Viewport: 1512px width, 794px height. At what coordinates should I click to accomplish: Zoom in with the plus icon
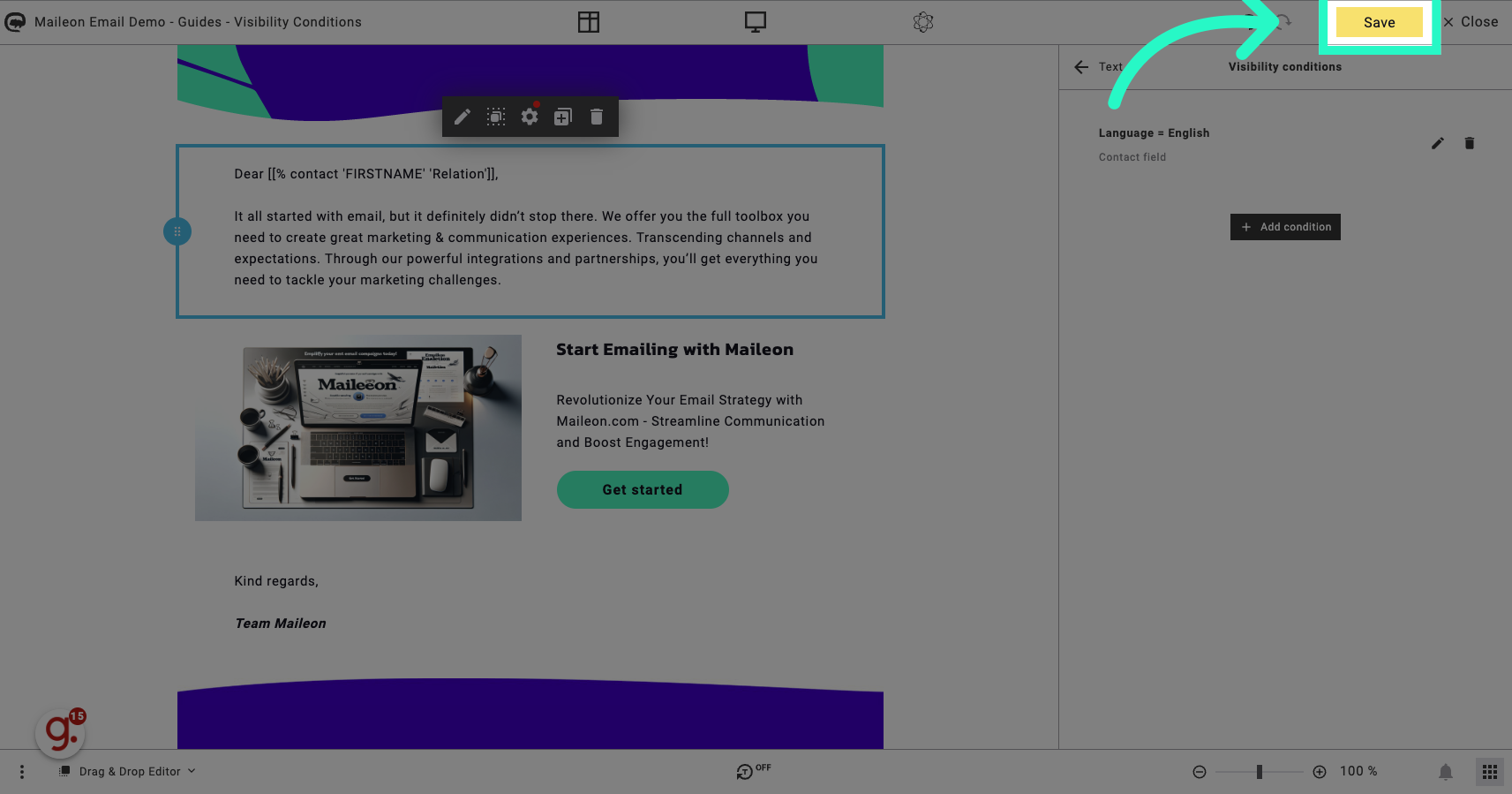tap(1320, 772)
